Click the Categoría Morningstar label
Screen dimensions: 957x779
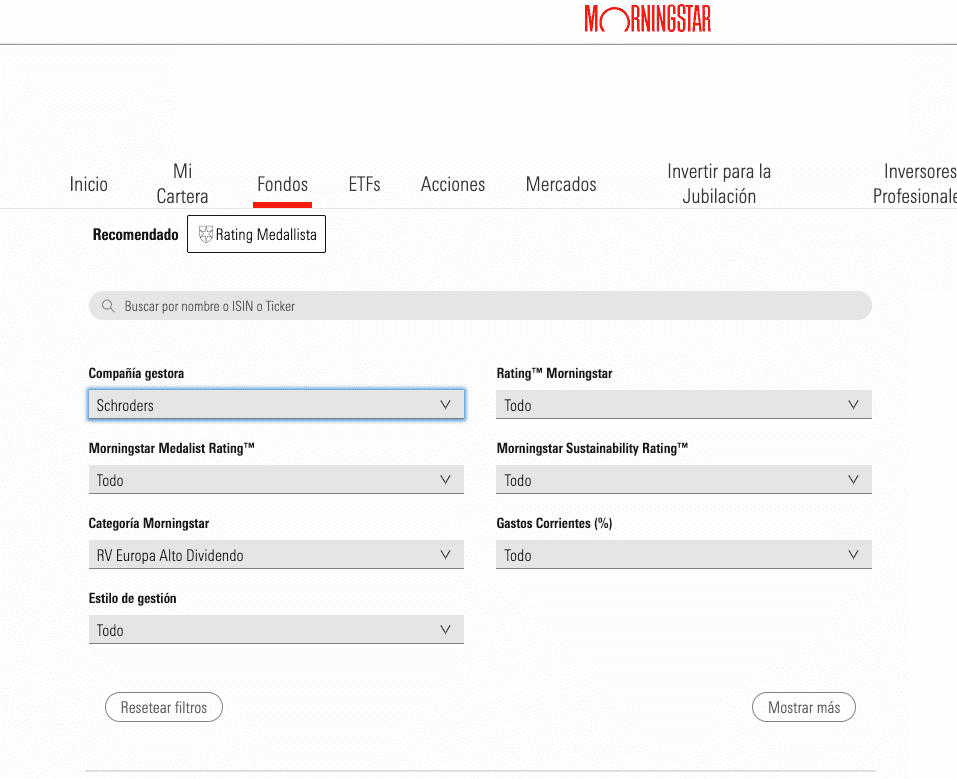click(x=149, y=523)
